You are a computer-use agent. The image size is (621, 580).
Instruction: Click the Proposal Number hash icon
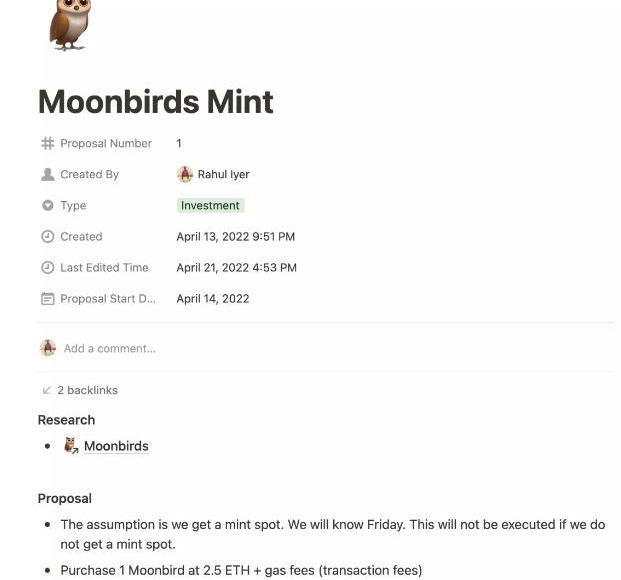(48, 143)
